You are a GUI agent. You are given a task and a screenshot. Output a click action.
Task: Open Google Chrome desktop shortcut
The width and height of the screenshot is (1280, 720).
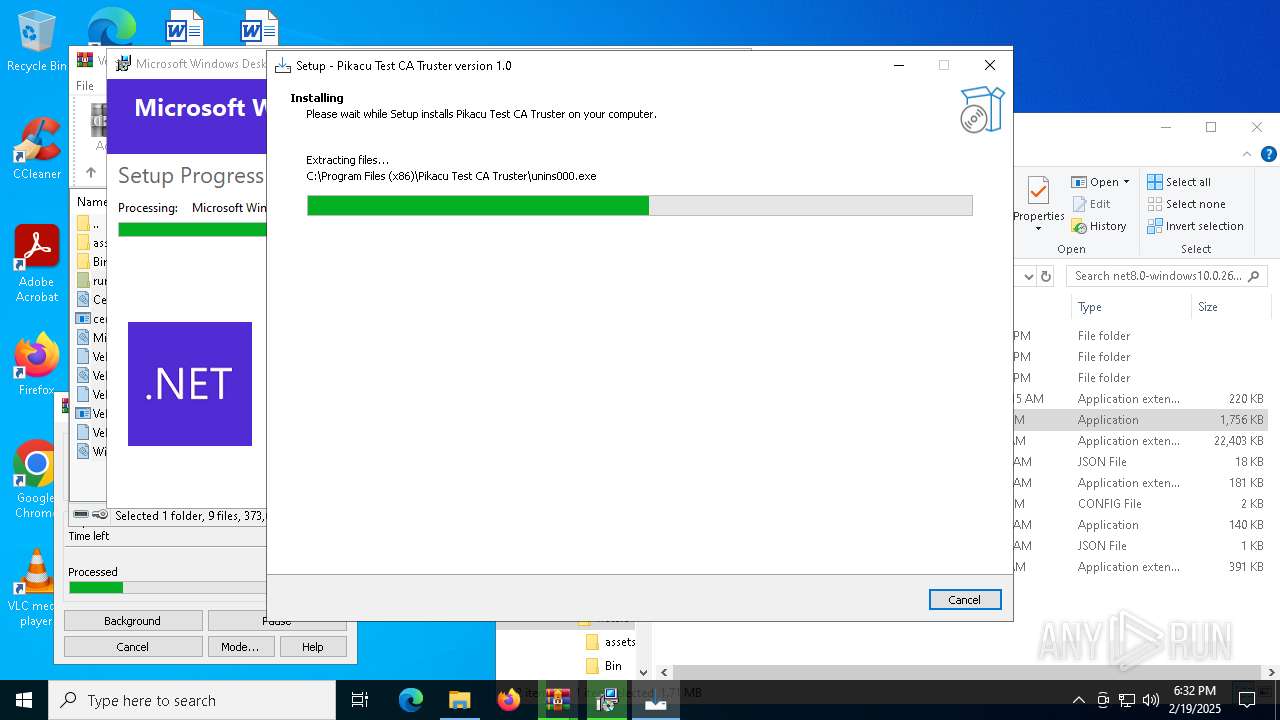click(x=36, y=480)
